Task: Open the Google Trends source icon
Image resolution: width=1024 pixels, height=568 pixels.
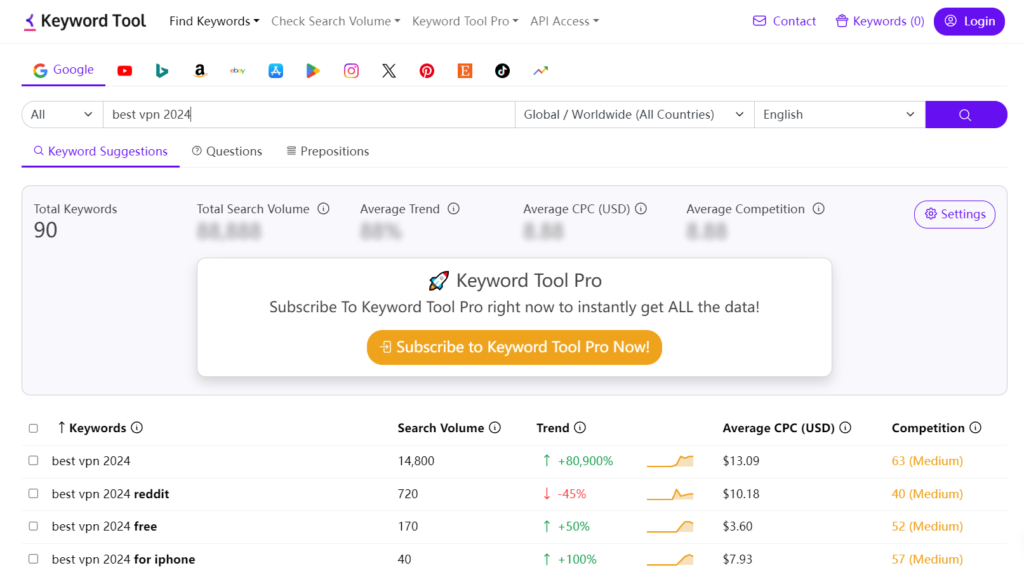Action: pyautogui.click(x=540, y=71)
